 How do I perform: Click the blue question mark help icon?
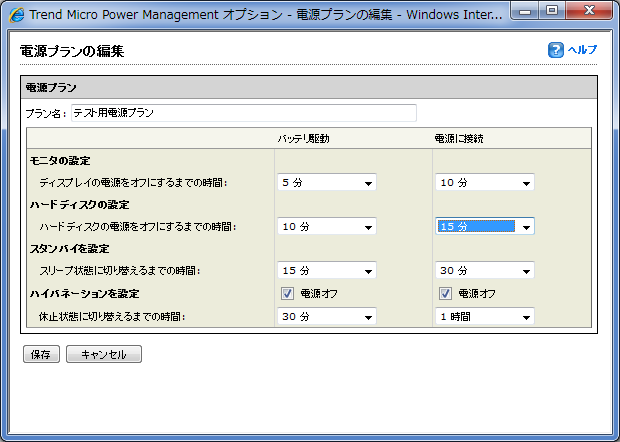(x=556, y=50)
